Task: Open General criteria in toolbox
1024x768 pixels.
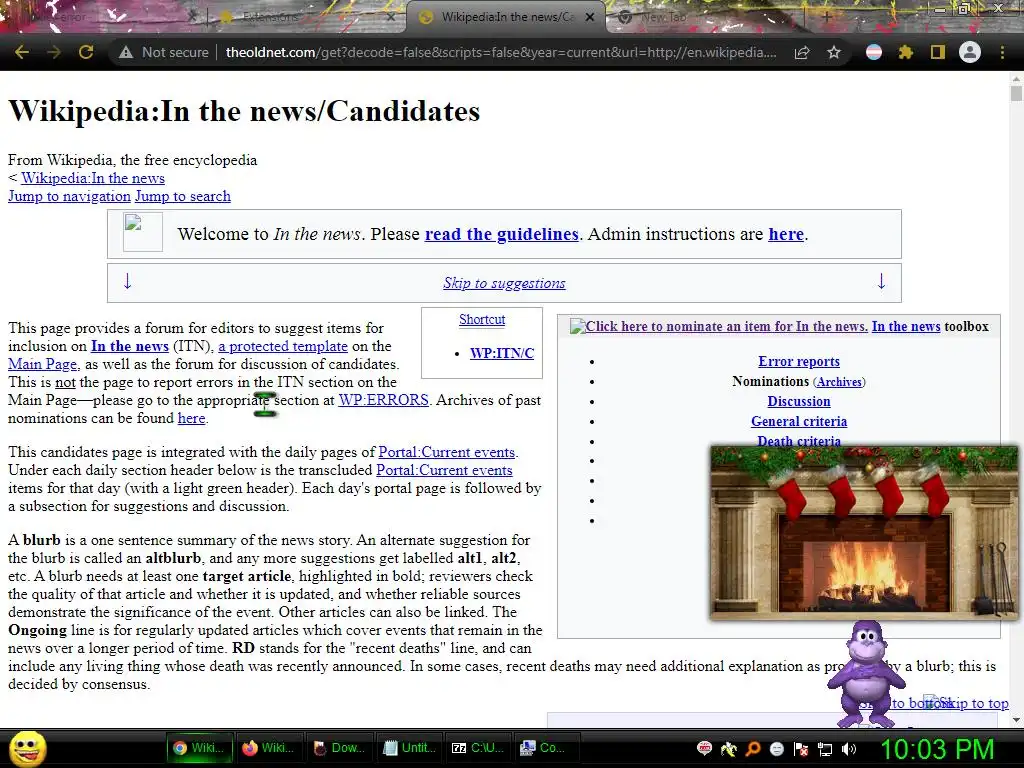Action: coord(799,421)
